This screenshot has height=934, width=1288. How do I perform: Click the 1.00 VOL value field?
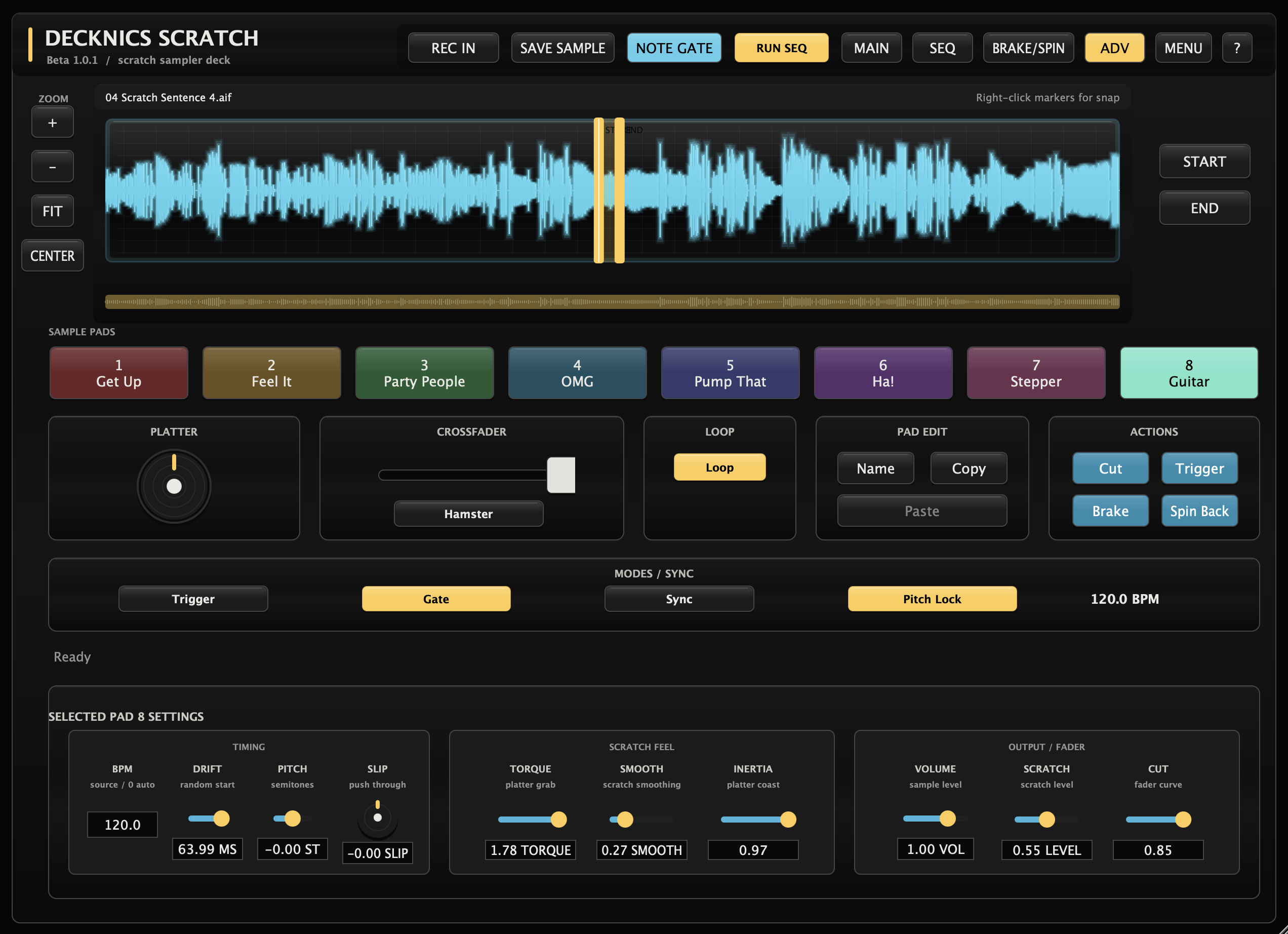pos(935,849)
